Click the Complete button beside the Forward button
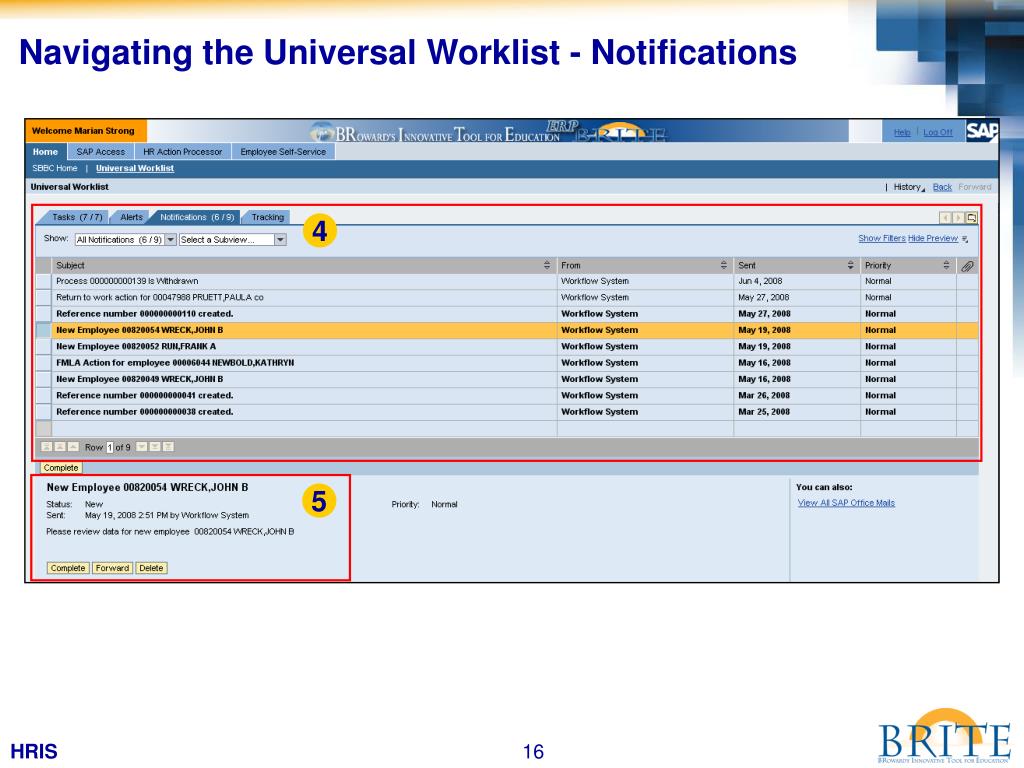Screen dimensions: 1024x768 coord(68,568)
